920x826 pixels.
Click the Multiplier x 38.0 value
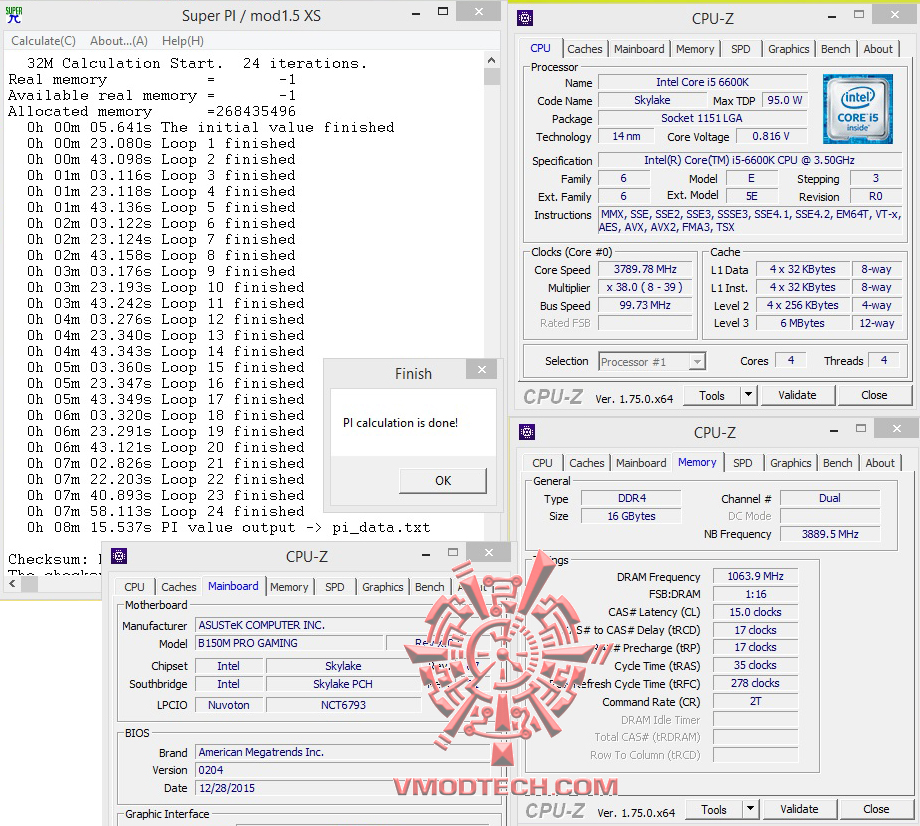(x=645, y=287)
